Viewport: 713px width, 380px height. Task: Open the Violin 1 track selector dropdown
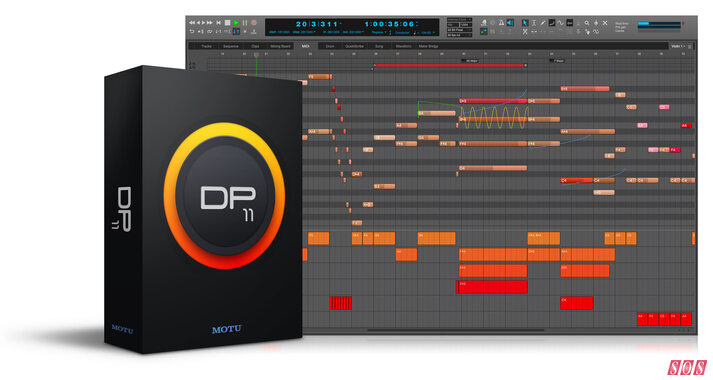tap(677, 46)
